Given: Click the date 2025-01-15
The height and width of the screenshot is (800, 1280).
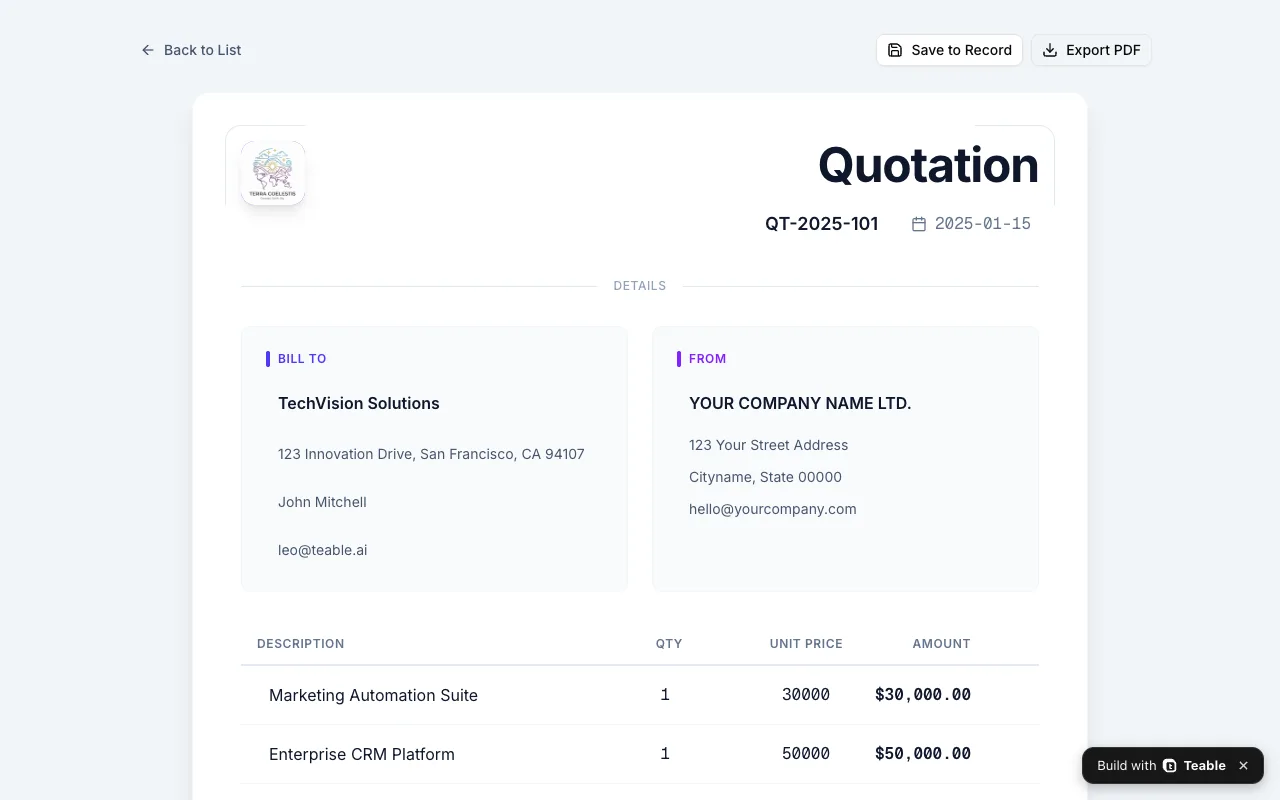Looking at the screenshot, I should [x=982, y=224].
